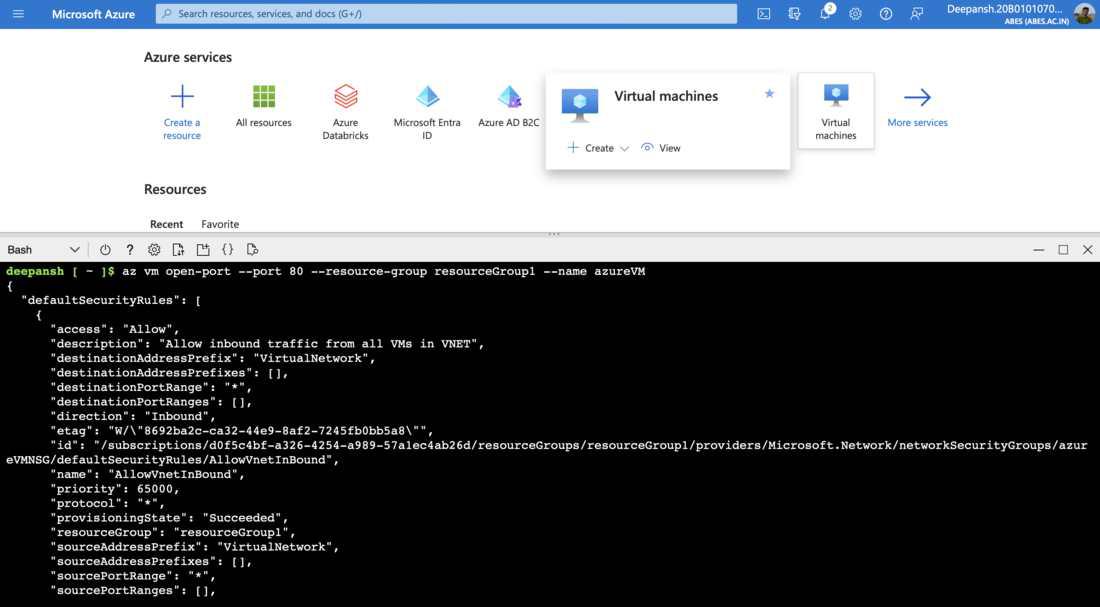Click the Cloud Shell pane divider handle
The width and height of the screenshot is (1100, 607).
(x=554, y=234)
